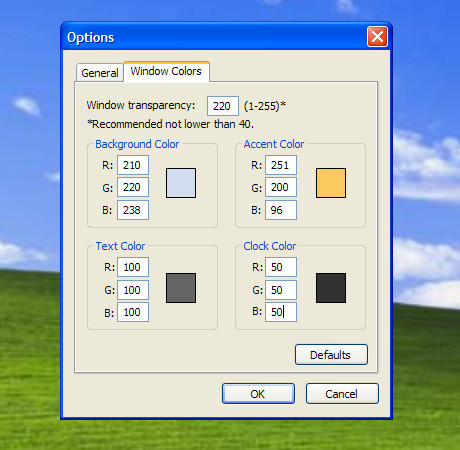Switch to the General tab
Viewport: 460px width, 450px height.
100,73
